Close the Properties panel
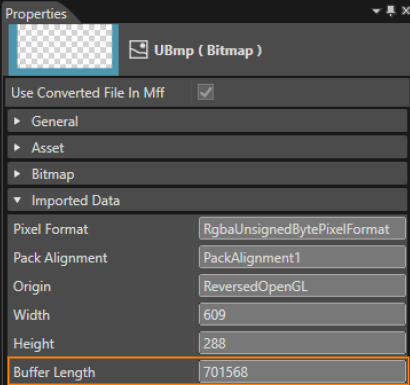 [405, 11]
